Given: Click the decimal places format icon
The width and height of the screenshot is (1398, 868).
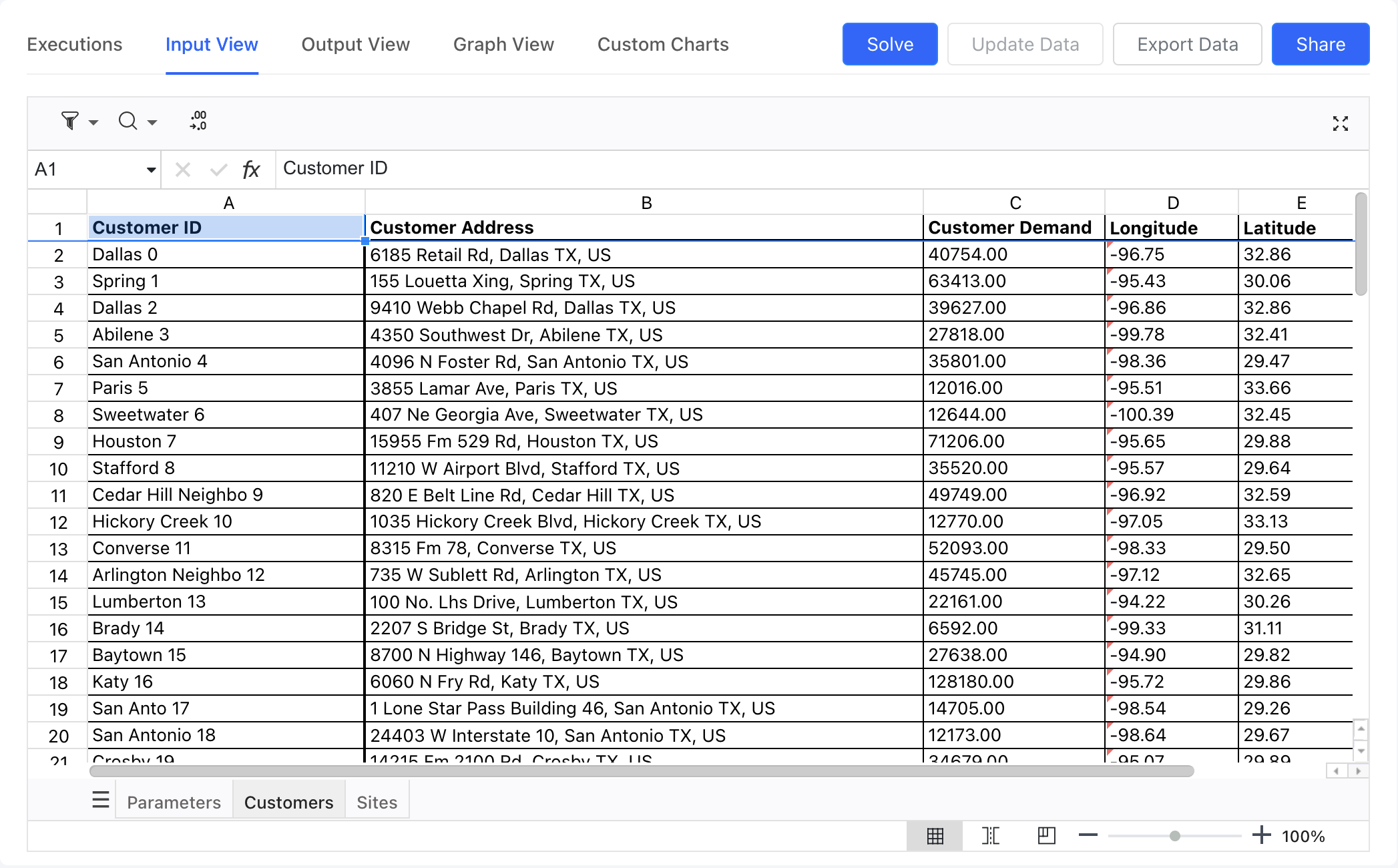Looking at the screenshot, I should [198, 121].
